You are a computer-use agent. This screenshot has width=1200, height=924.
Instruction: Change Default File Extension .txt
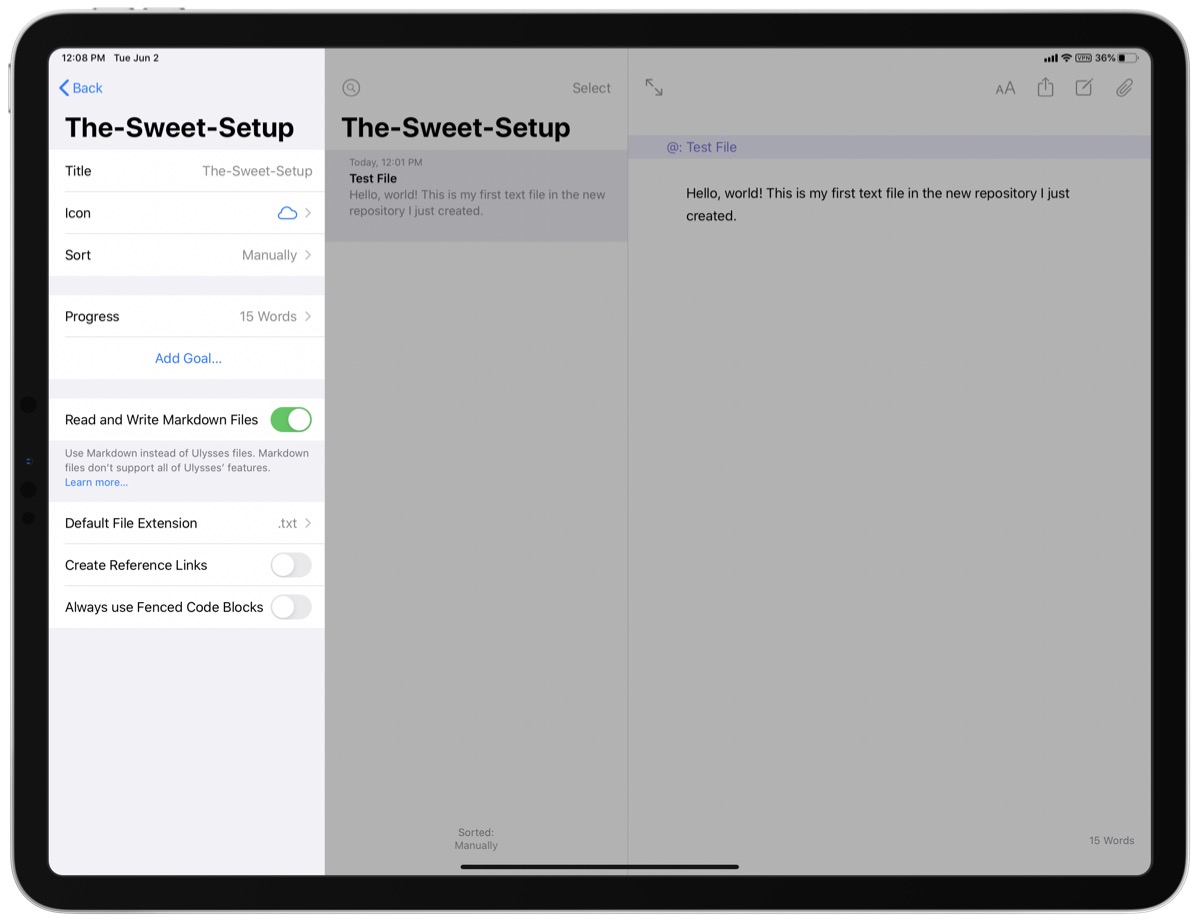click(x=187, y=523)
